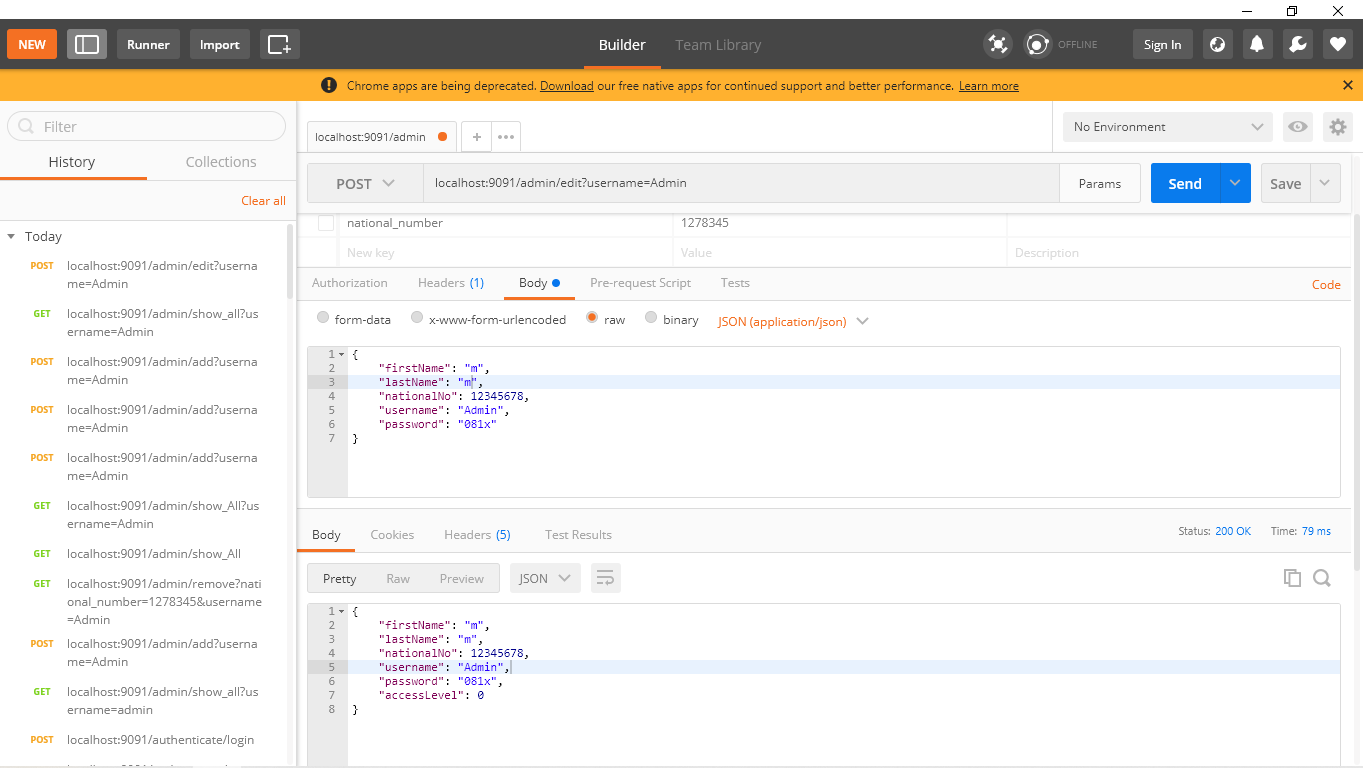Add a new request tab

pyautogui.click(x=477, y=137)
